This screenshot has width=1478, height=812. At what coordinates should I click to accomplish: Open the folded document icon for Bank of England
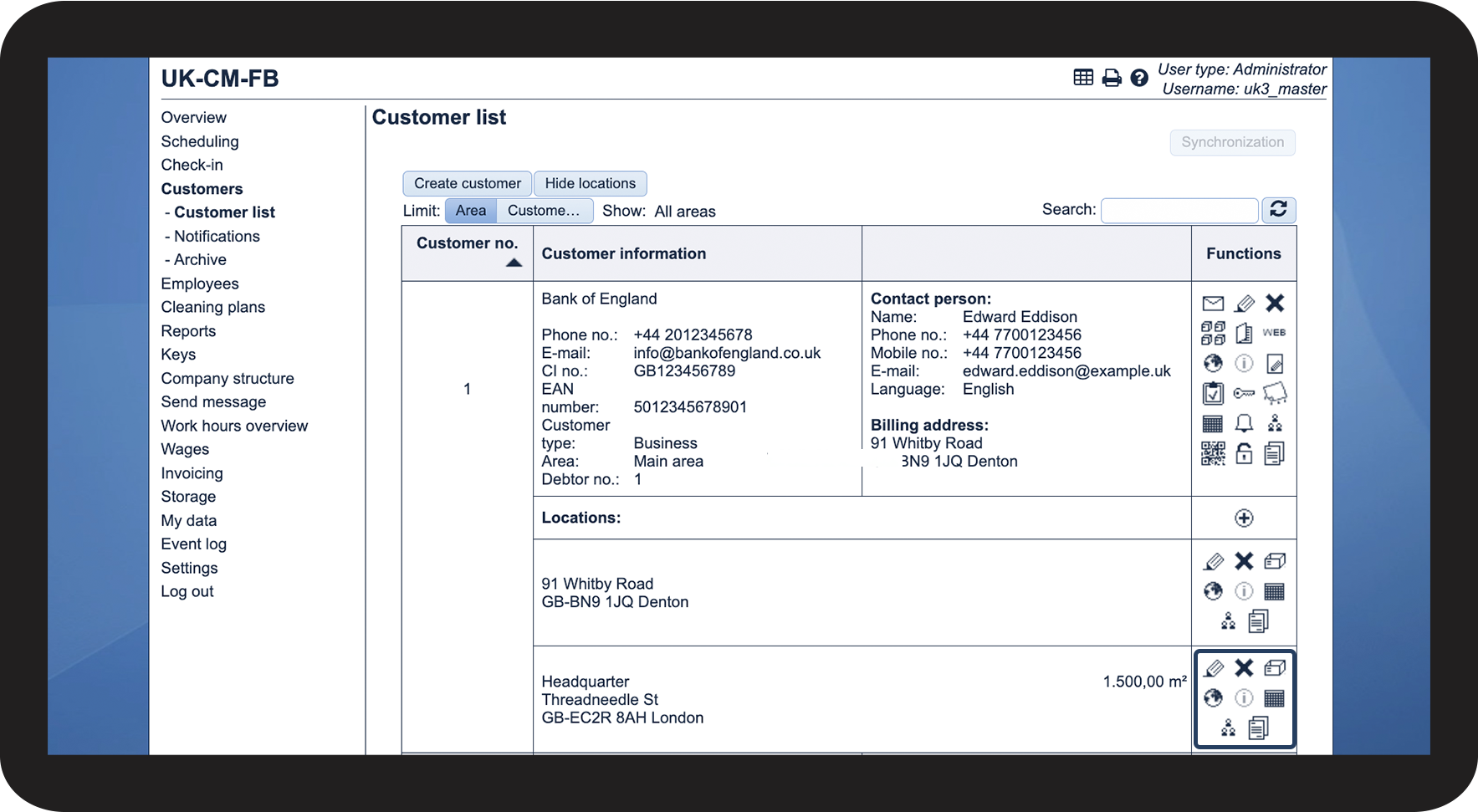1245,333
